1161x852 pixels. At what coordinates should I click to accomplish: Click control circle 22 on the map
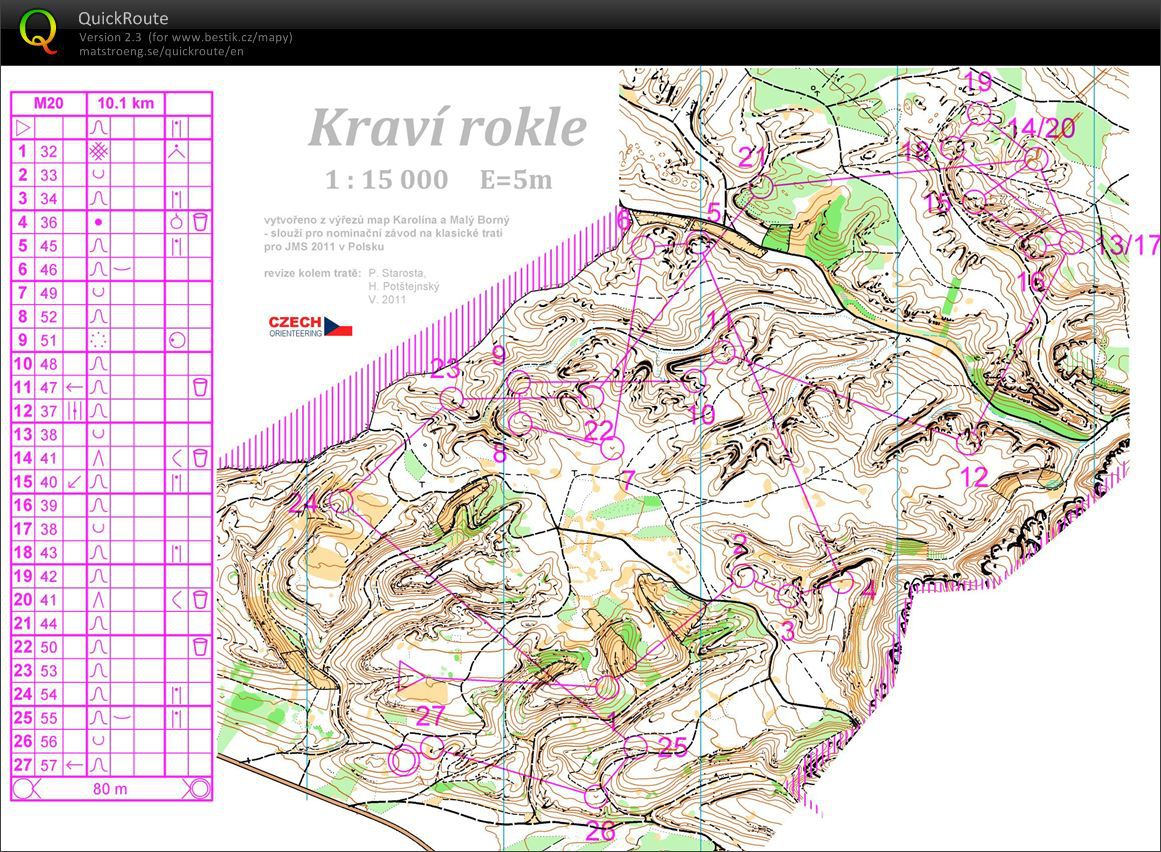pyautogui.click(x=592, y=397)
